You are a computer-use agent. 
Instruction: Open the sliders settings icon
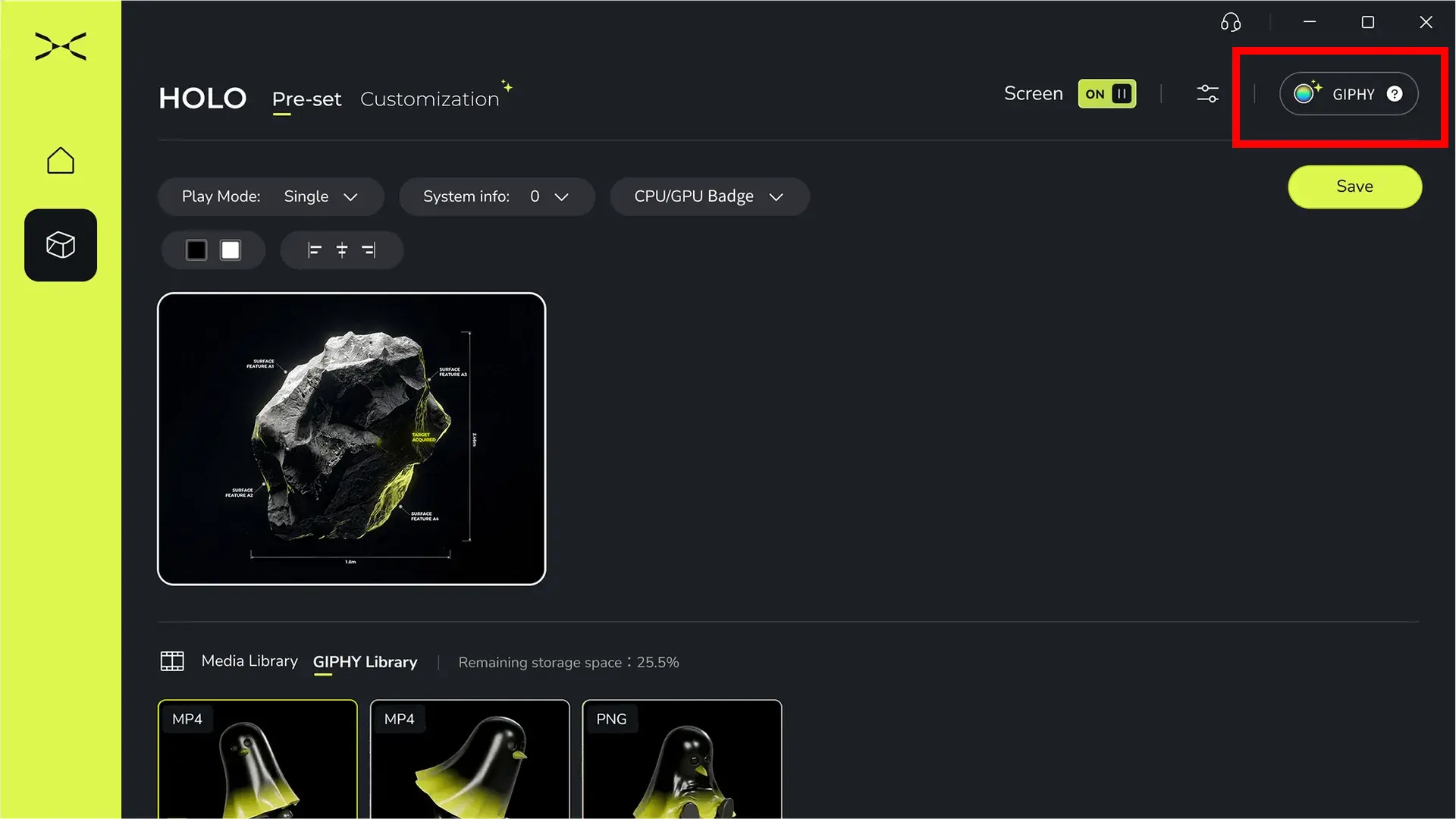(x=1207, y=94)
